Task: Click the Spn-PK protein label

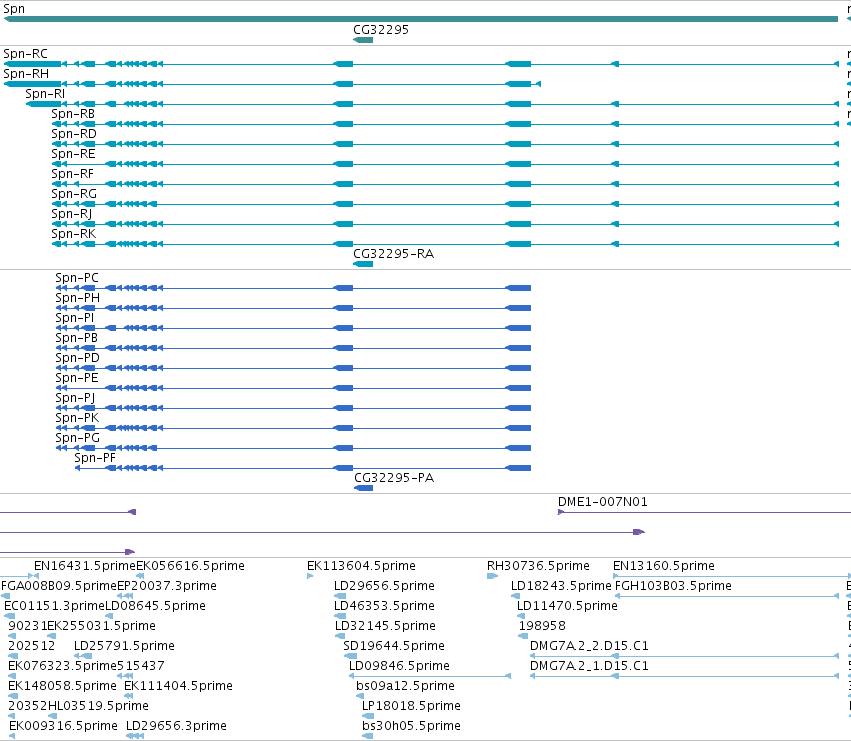Action: 77,418
